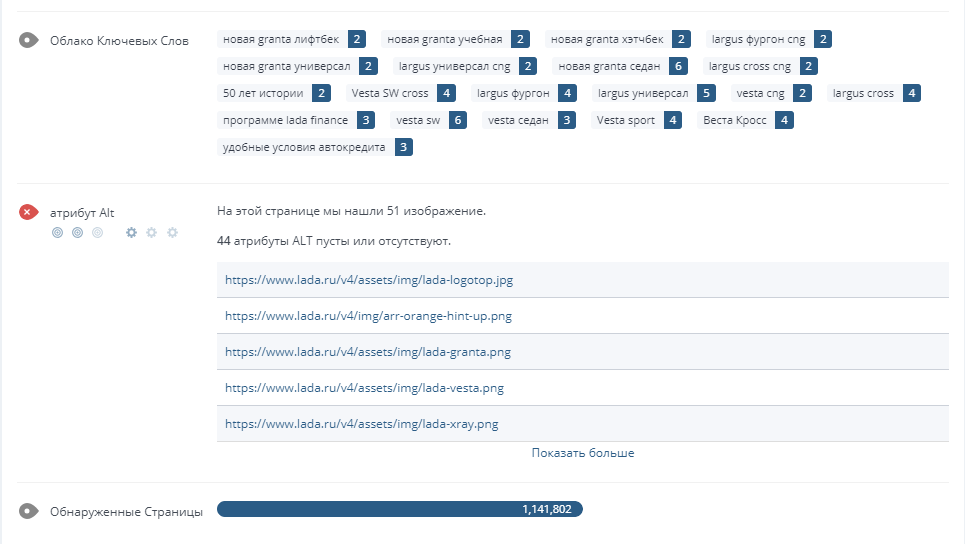Open the lada-logotop.jpg image link
965x544 pixels.
pos(369,280)
